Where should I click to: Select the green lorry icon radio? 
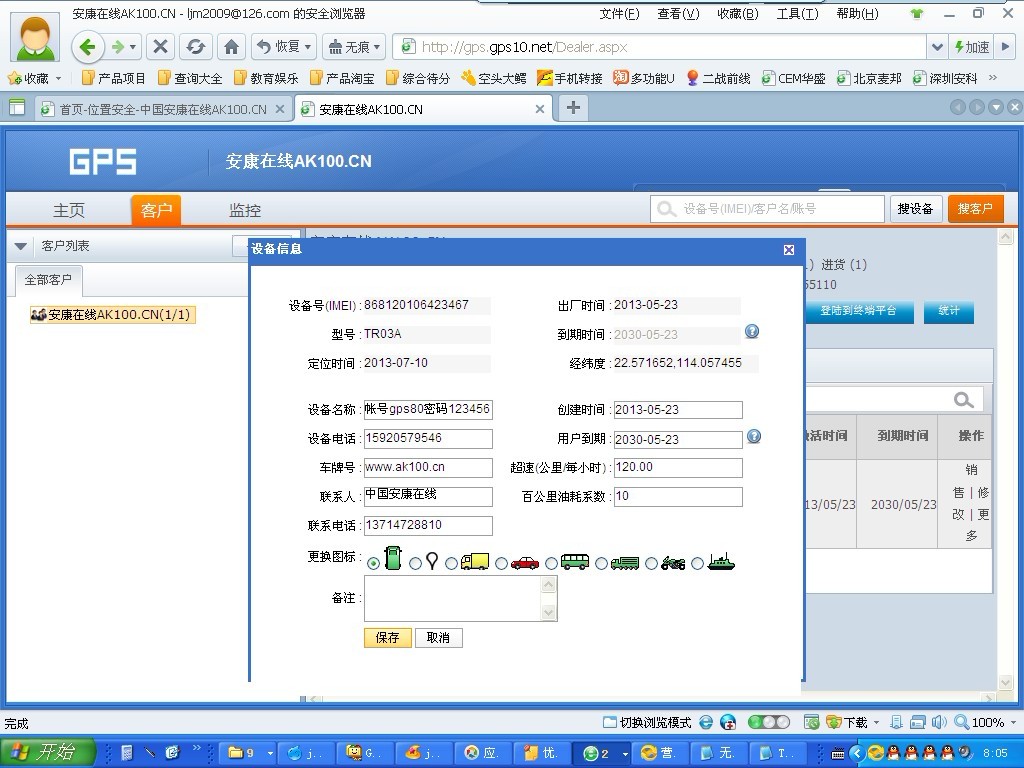click(601, 563)
